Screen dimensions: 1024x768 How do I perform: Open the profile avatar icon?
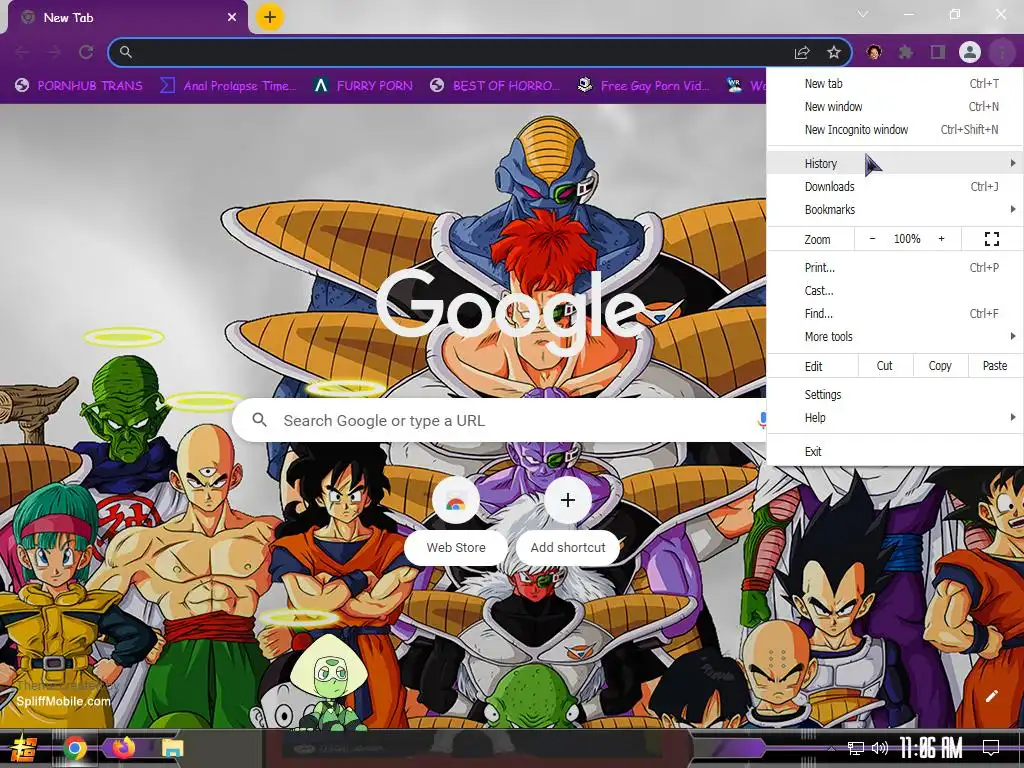coord(970,52)
